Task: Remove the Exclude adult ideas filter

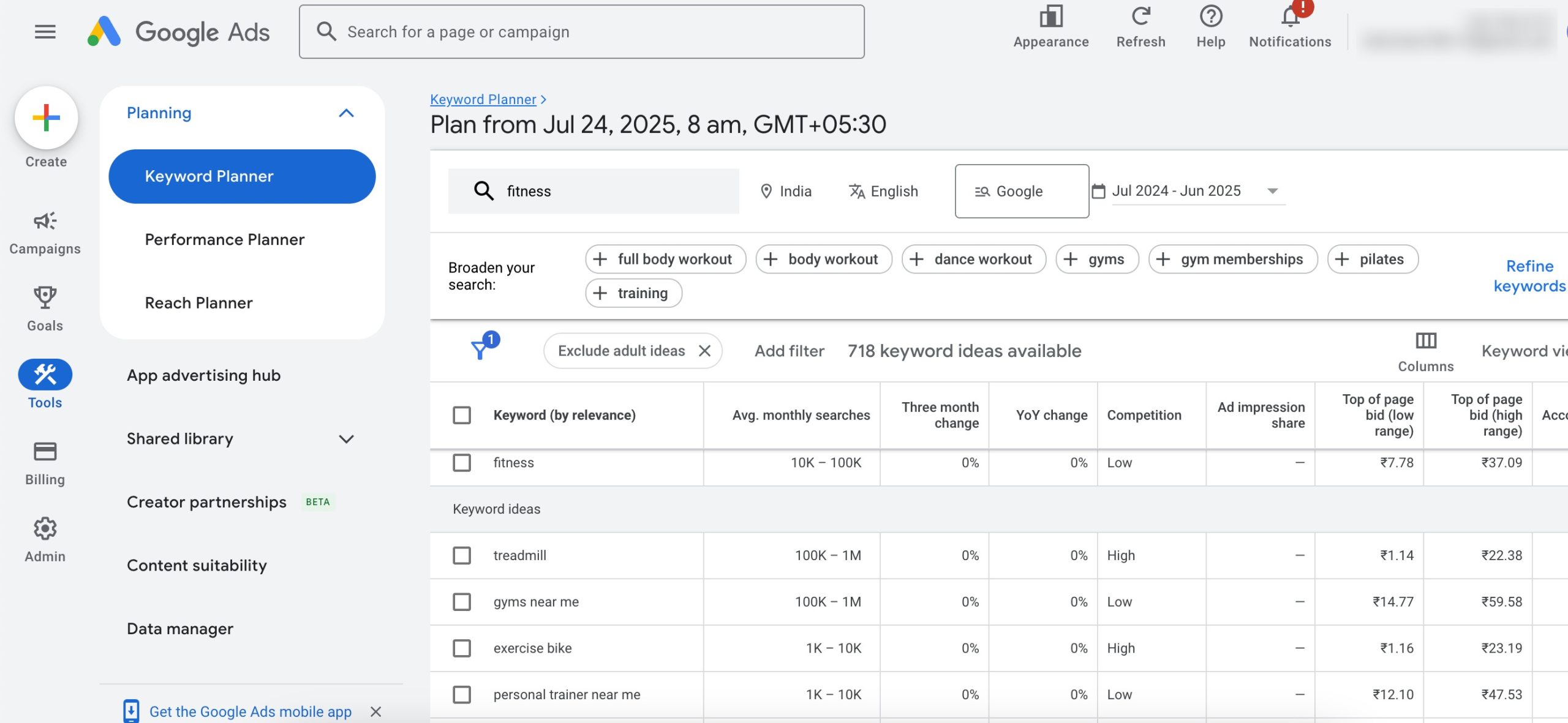Action: click(x=704, y=351)
